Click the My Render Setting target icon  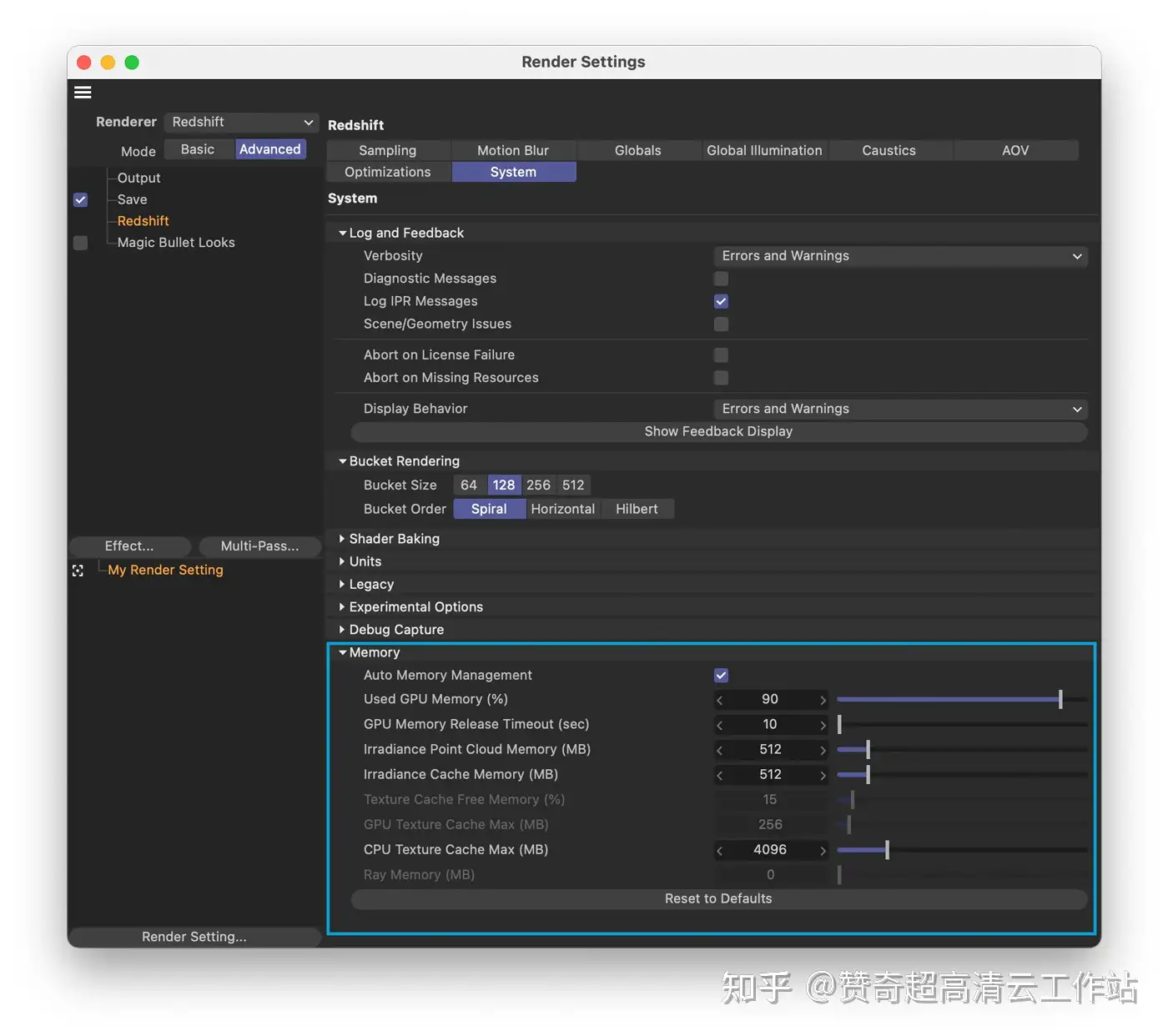coord(78,571)
